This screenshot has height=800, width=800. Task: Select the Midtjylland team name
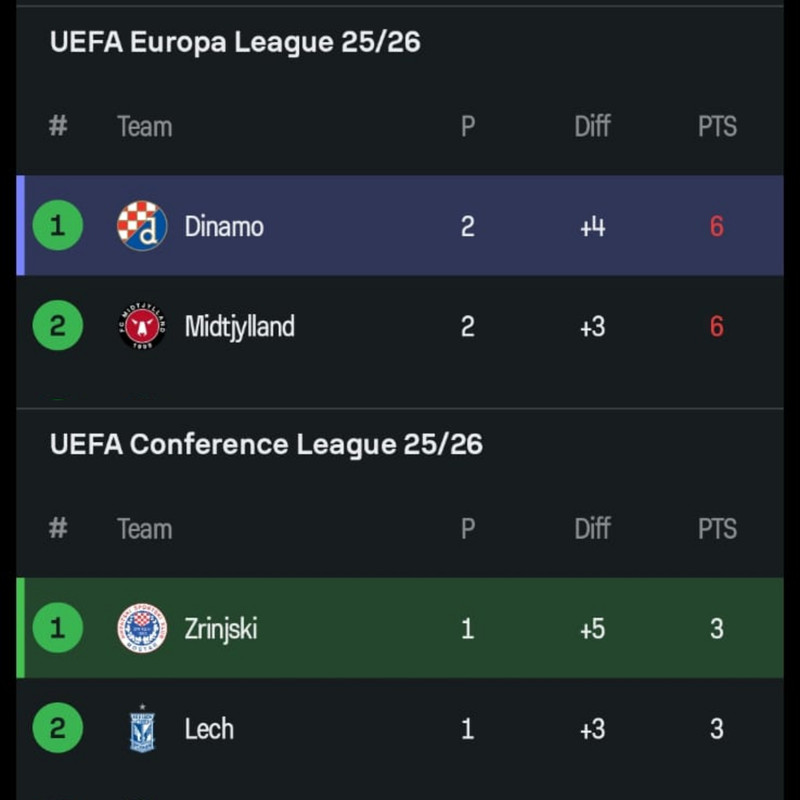click(x=239, y=326)
